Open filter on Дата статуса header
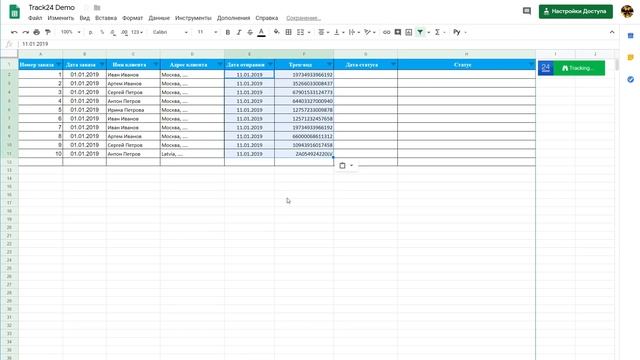 [393, 64]
